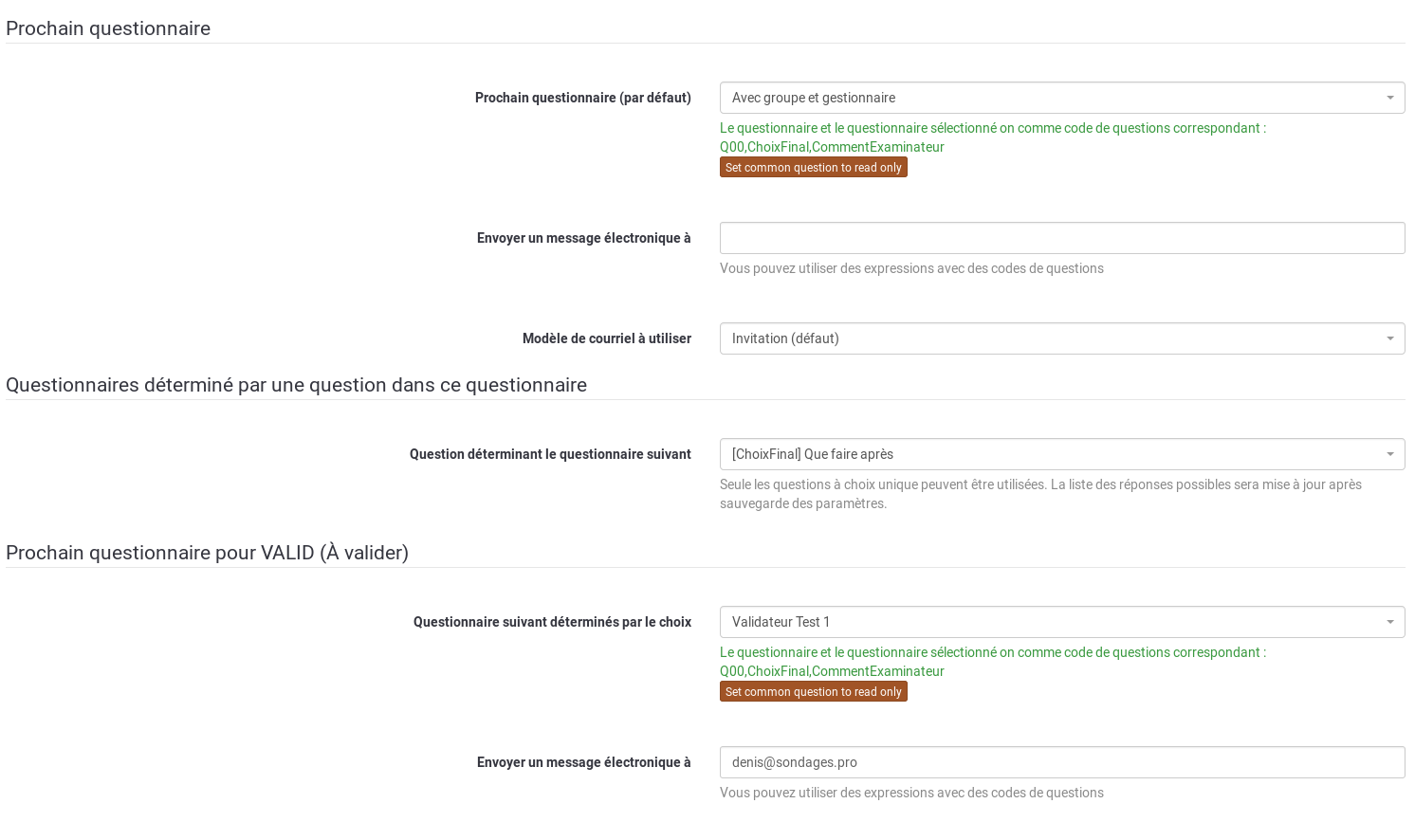This screenshot has width=1415, height=840.
Task: Click "Envoyer un message électronique à" label in VALID section
Action: [x=583, y=762]
